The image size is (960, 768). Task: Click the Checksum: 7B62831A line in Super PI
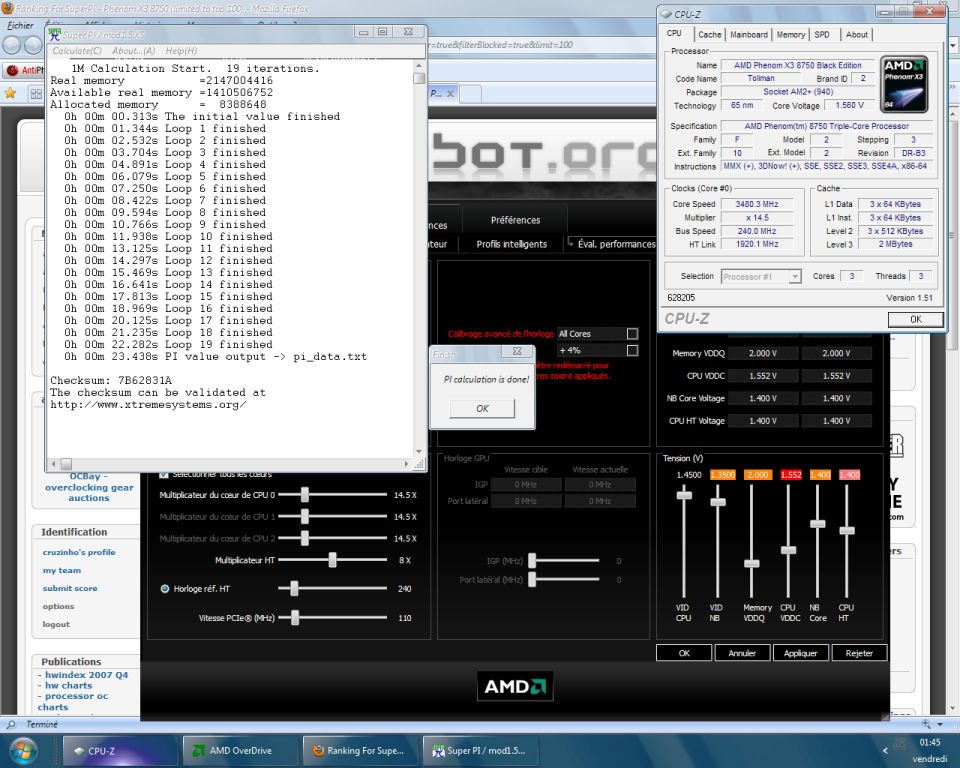111,380
